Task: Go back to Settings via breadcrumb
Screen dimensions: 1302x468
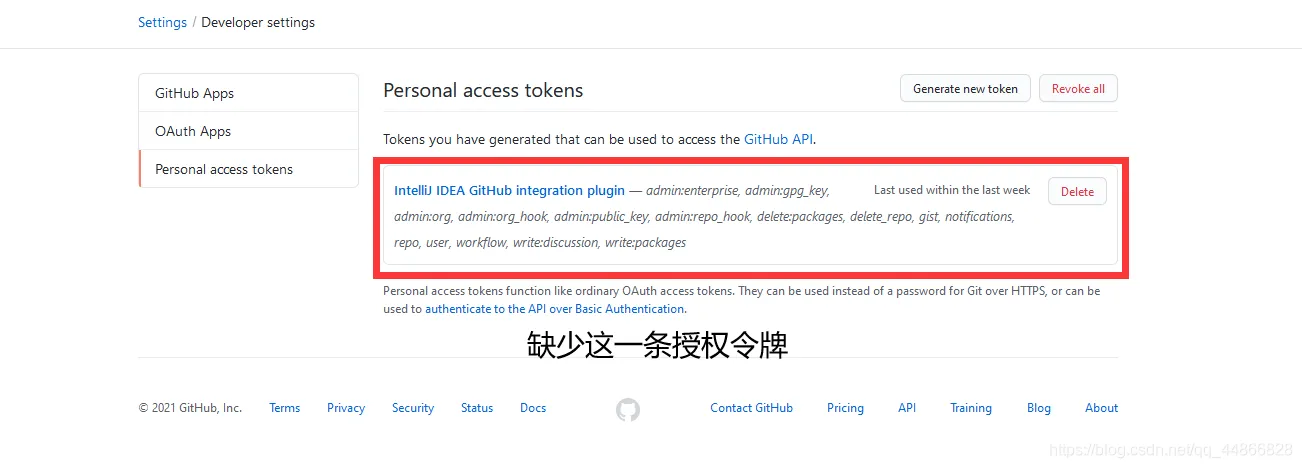Action: coord(162,22)
